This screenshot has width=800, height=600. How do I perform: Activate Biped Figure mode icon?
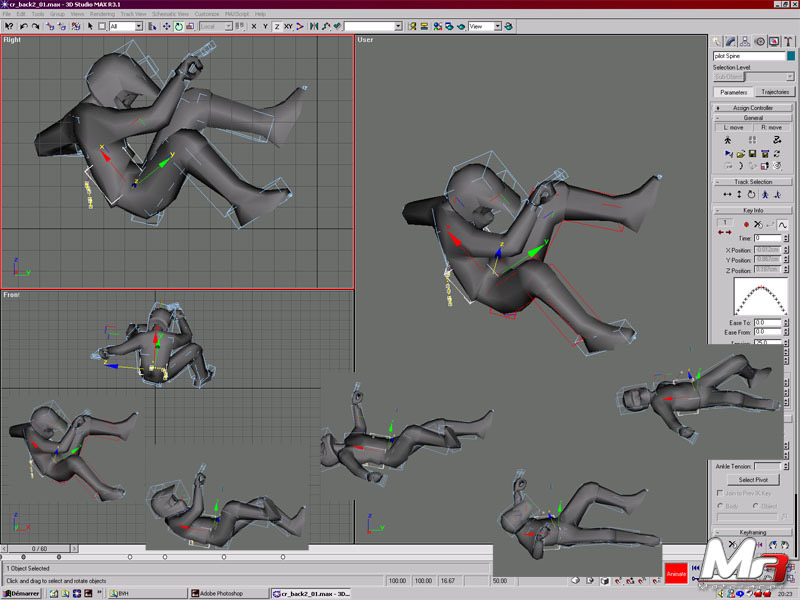pyautogui.click(x=727, y=141)
